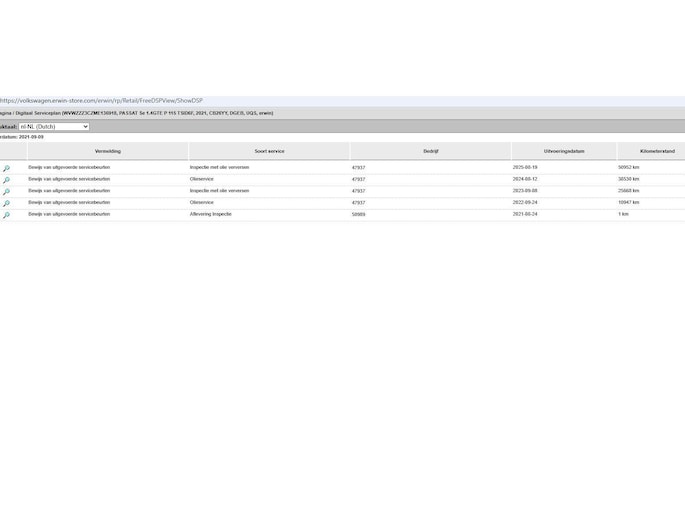The image size is (685, 514).
Task: Click the Vermelding column header
Action: tap(107, 151)
